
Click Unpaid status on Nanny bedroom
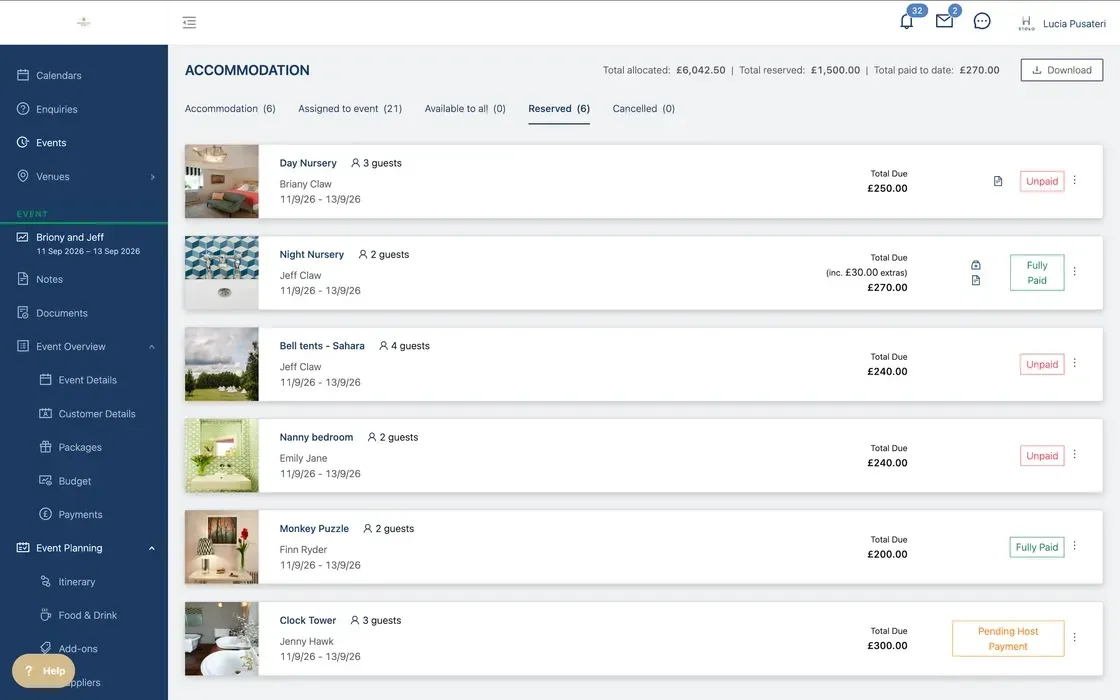pos(1042,456)
